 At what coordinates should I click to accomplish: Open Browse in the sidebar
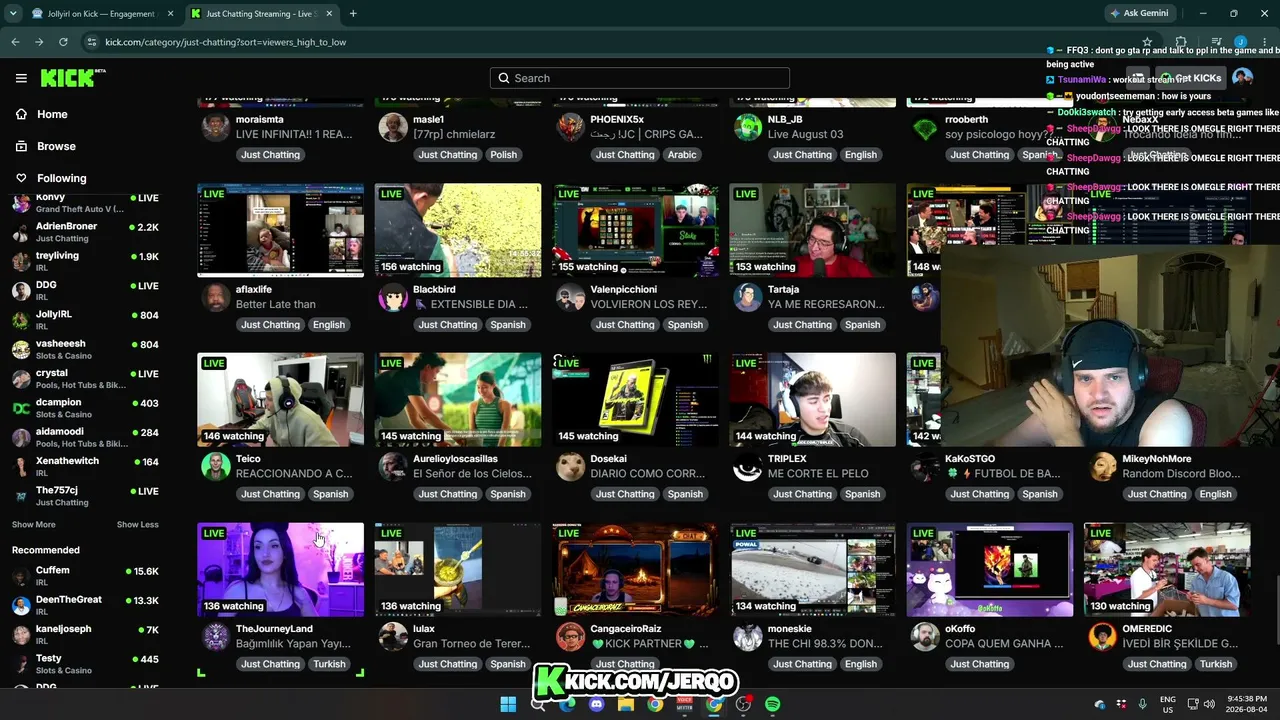(56, 146)
